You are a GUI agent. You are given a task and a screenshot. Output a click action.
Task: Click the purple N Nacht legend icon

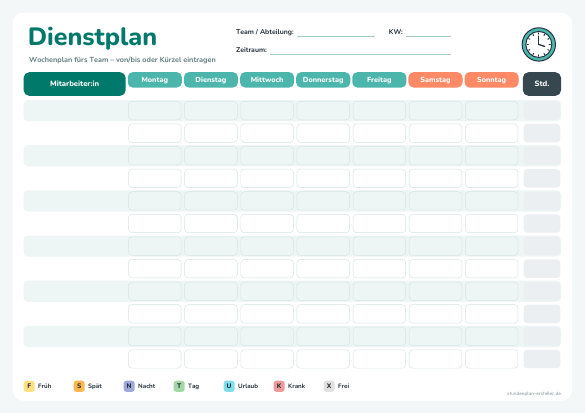coord(129,386)
